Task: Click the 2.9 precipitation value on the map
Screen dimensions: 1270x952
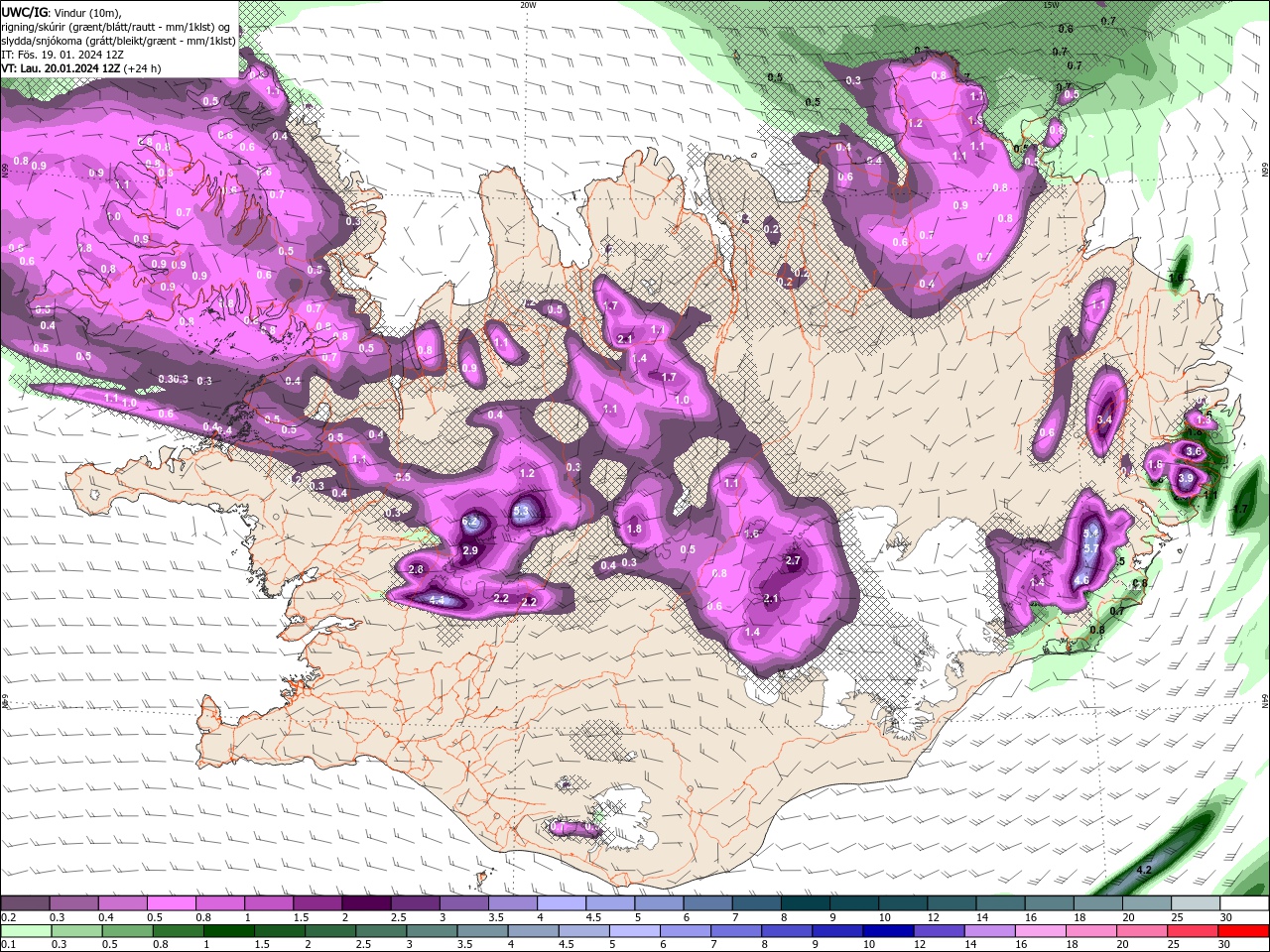Action: point(470,550)
